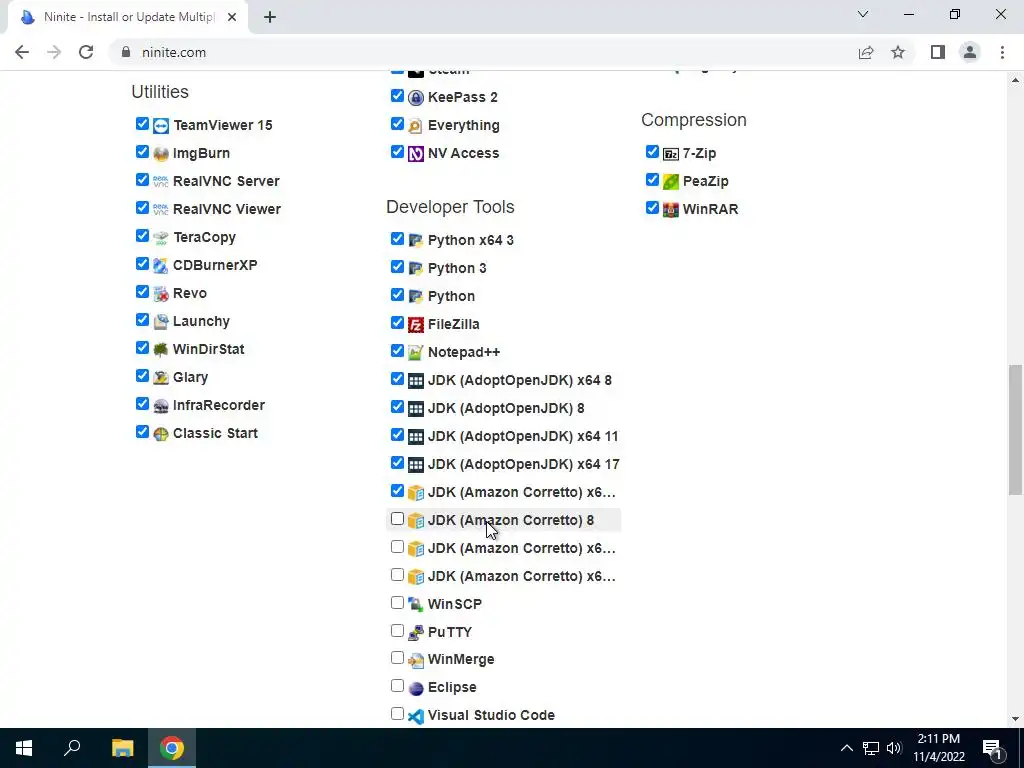Viewport: 1024px width, 768px height.
Task: Select the Ninite browser tab
Action: tap(128, 17)
